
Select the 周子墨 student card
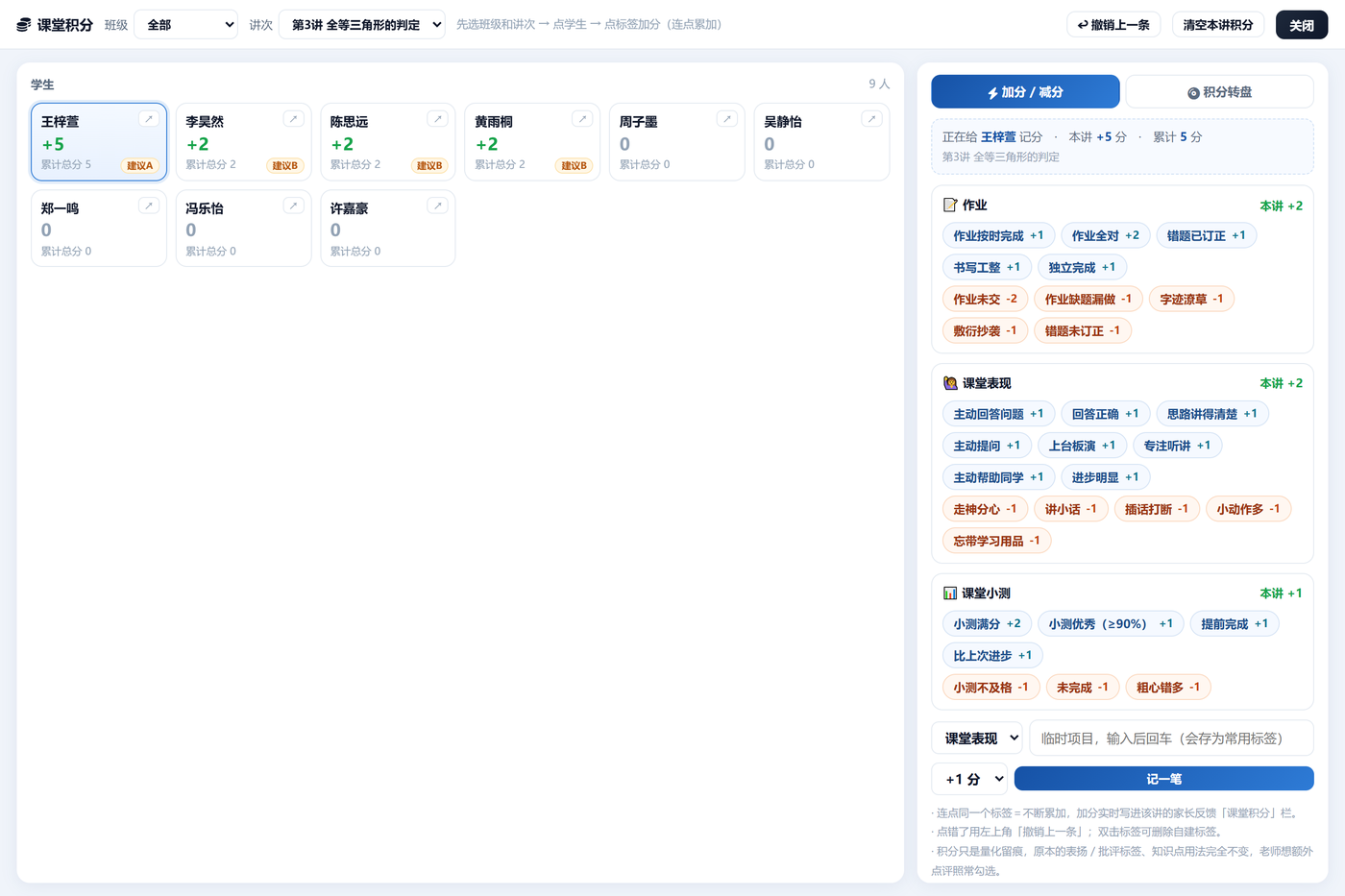(x=677, y=141)
